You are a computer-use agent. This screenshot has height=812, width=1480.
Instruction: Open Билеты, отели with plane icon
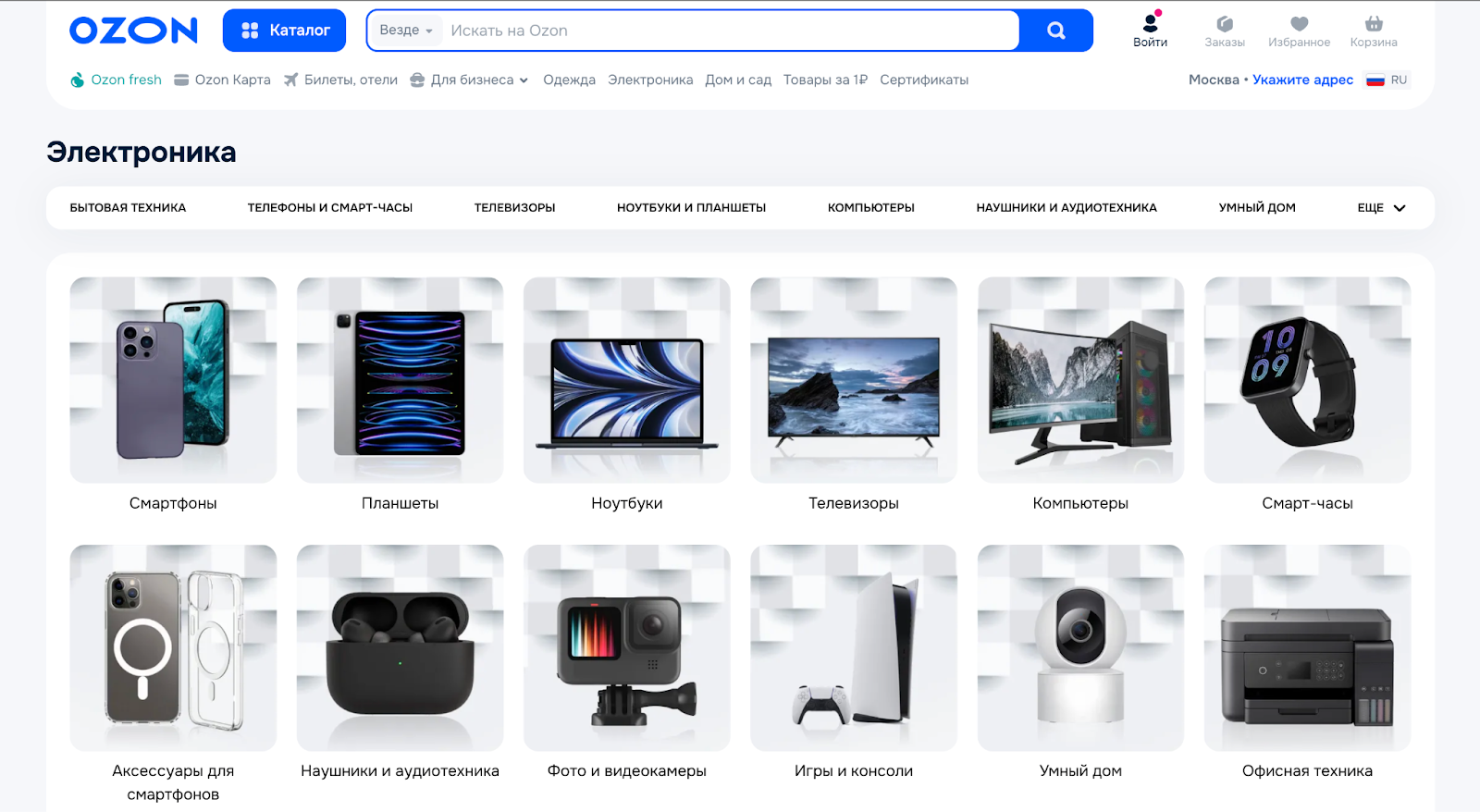click(x=340, y=80)
